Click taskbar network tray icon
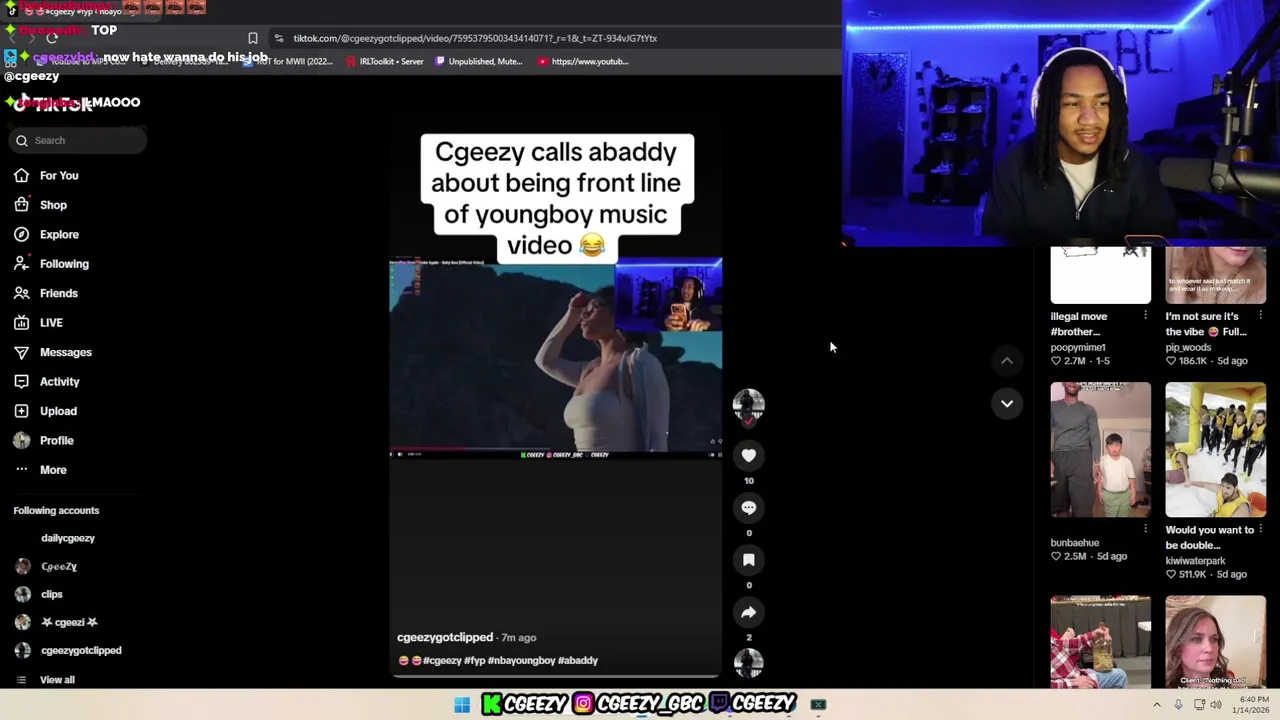 tap(1199, 705)
